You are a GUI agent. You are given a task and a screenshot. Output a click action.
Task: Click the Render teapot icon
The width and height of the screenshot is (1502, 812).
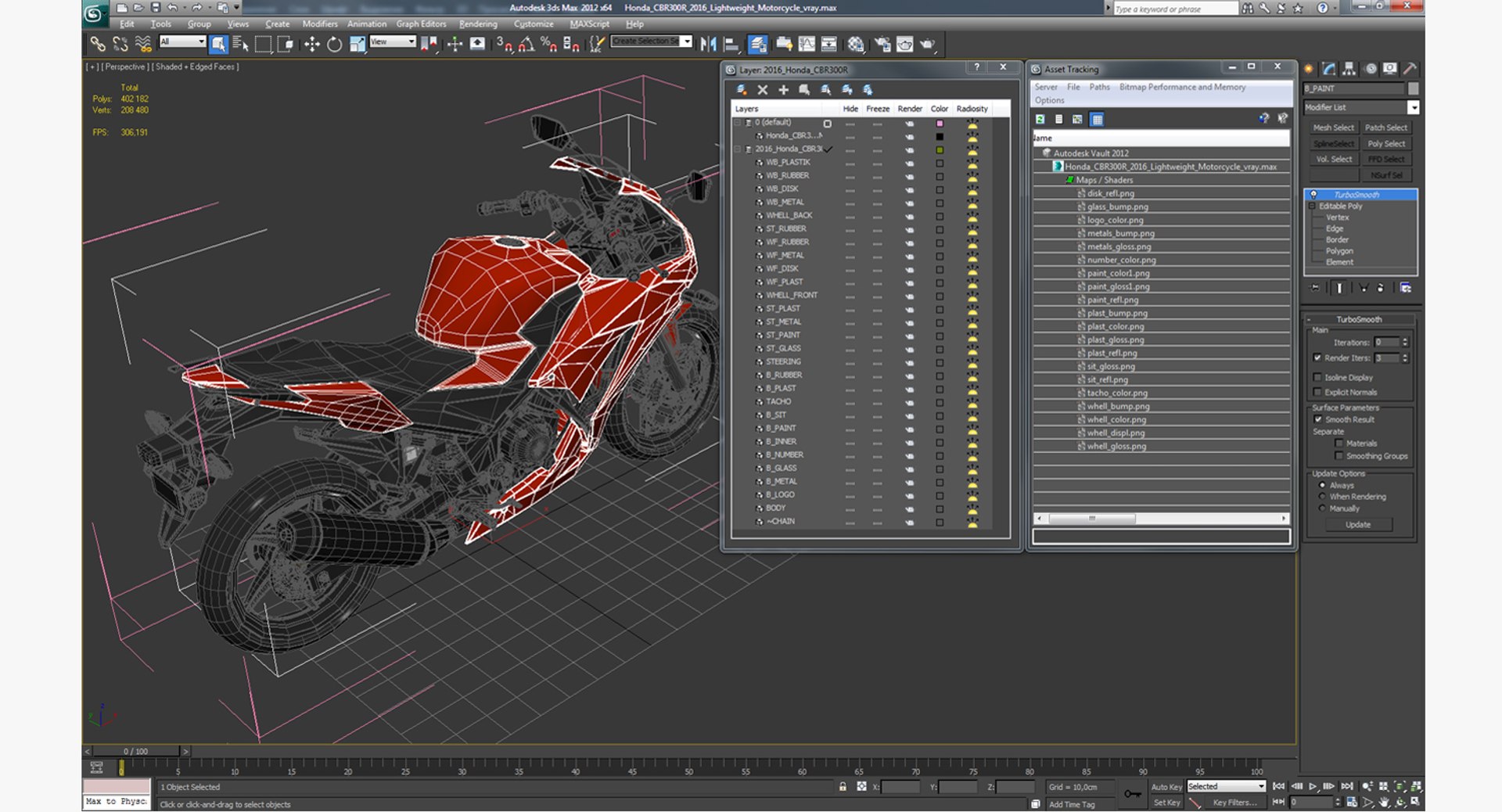coord(928,45)
